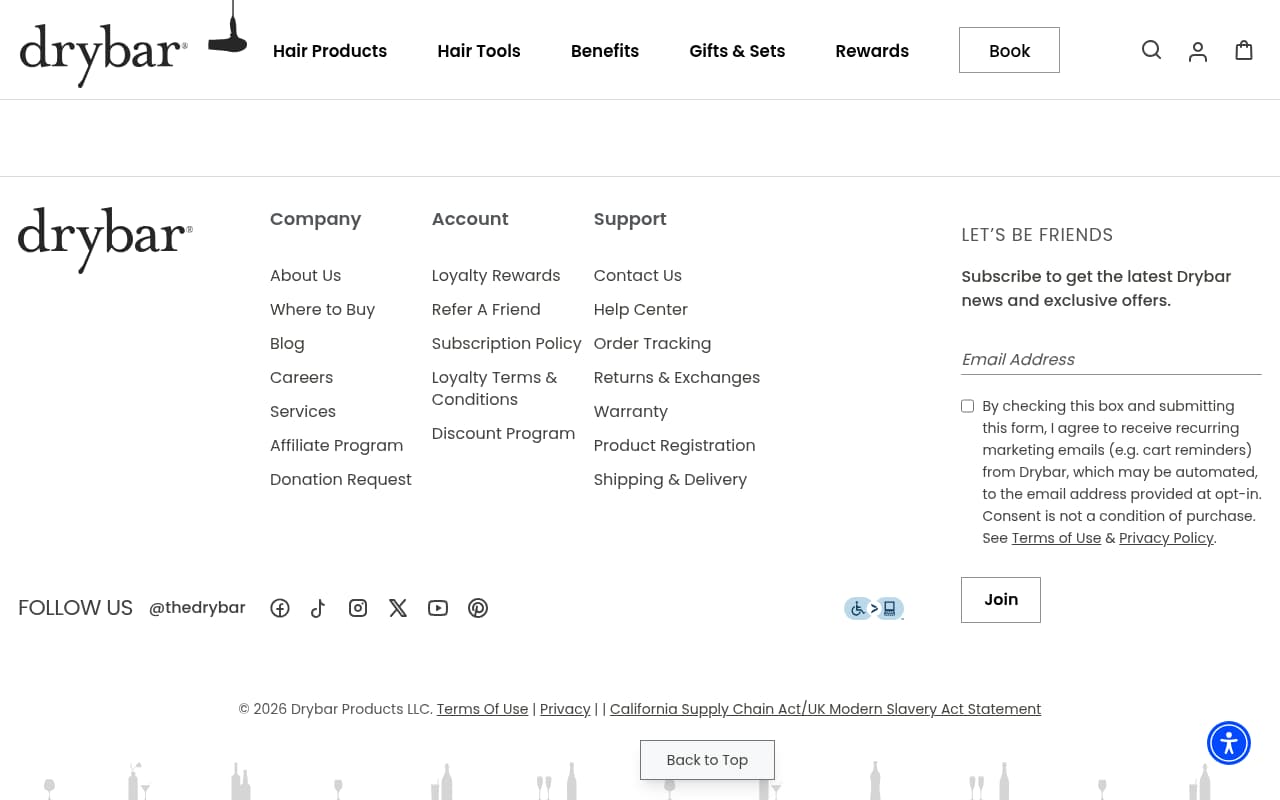1280x800 pixels.
Task: Open the Gifts & Sets menu
Action: 737,51
